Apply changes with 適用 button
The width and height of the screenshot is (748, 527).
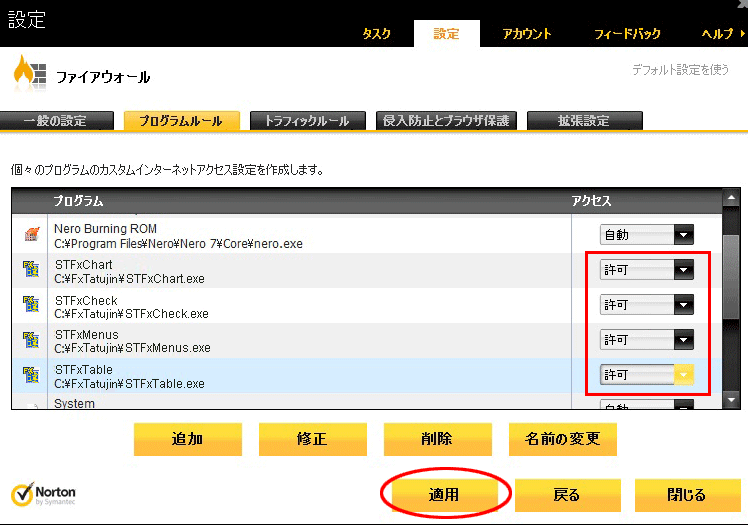click(445, 495)
